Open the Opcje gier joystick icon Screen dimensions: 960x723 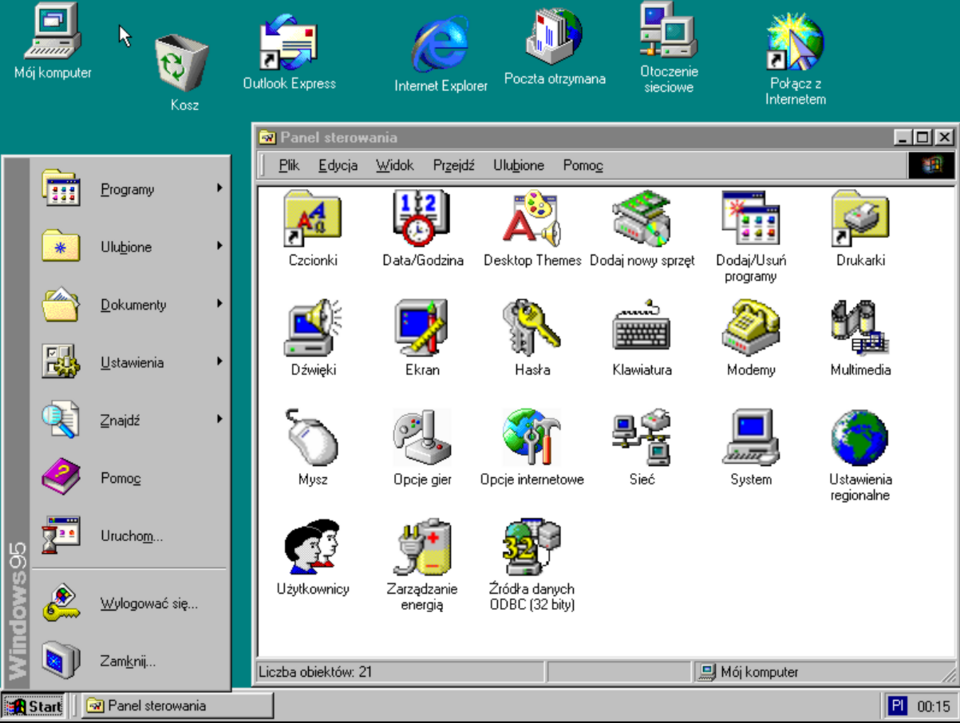422,437
